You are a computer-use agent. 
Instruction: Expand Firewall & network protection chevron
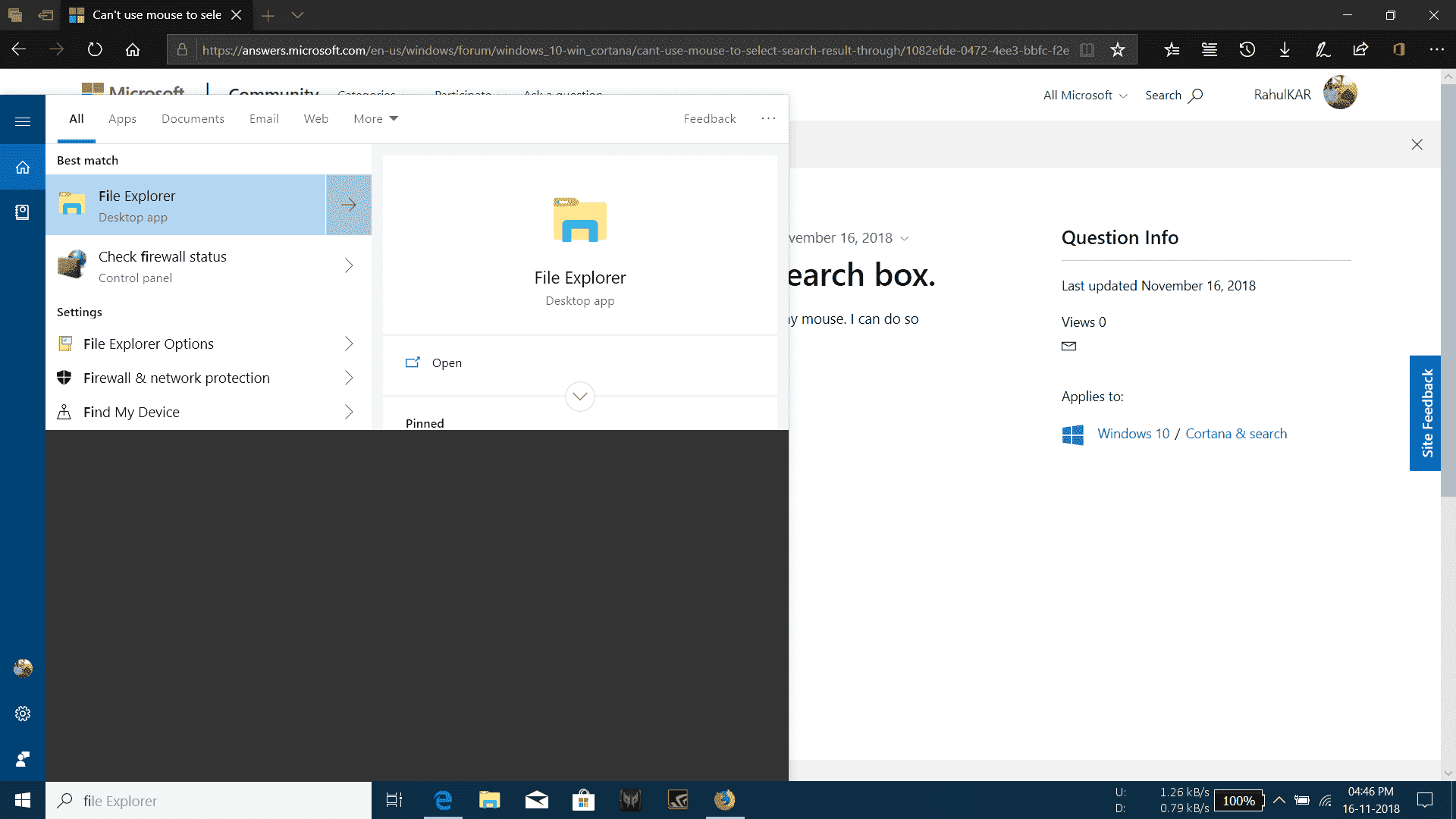click(x=349, y=378)
